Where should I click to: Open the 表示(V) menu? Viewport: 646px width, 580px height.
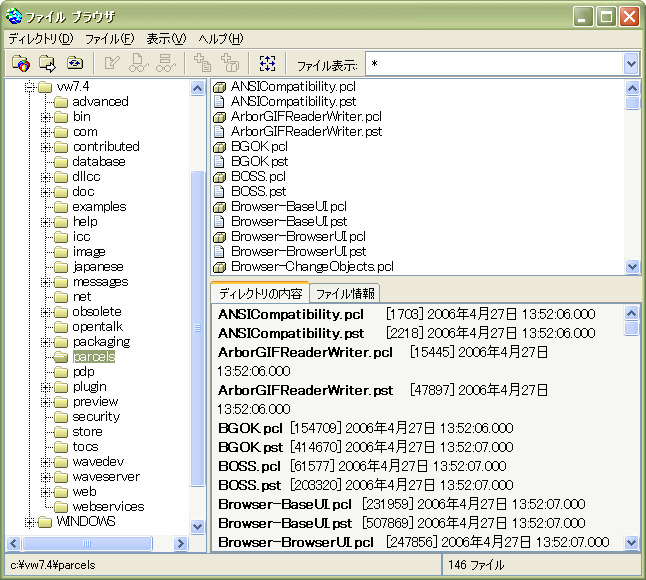pos(166,39)
